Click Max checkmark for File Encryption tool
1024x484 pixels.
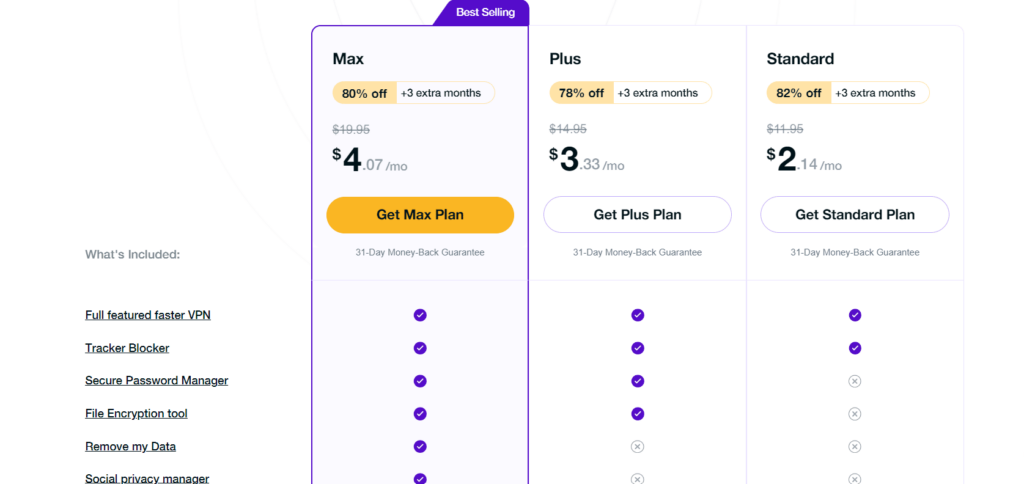click(x=420, y=413)
